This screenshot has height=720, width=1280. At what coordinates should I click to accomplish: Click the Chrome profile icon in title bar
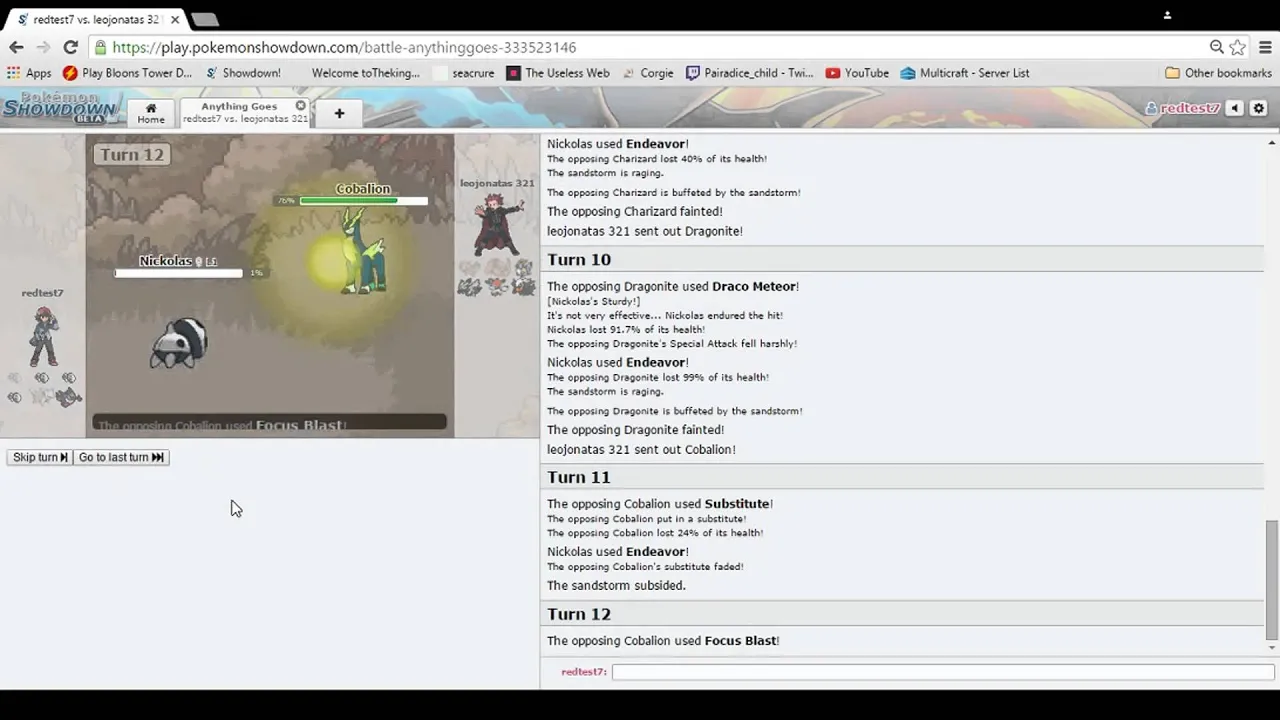coord(1167,15)
